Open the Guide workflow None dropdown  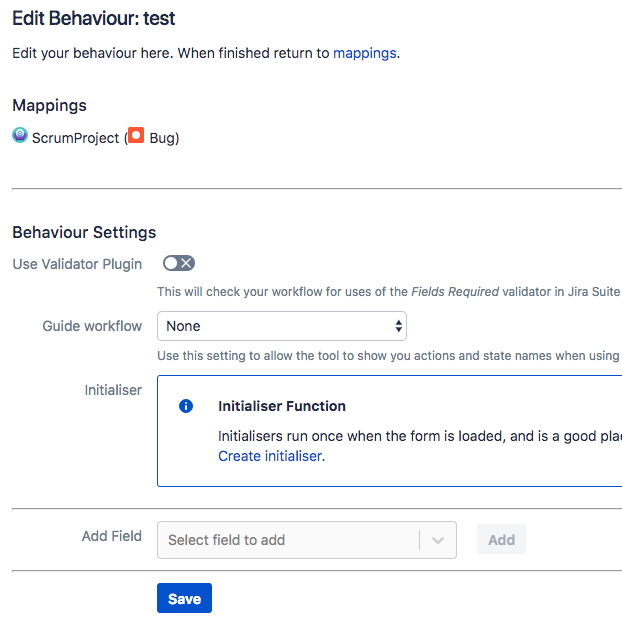[282, 326]
